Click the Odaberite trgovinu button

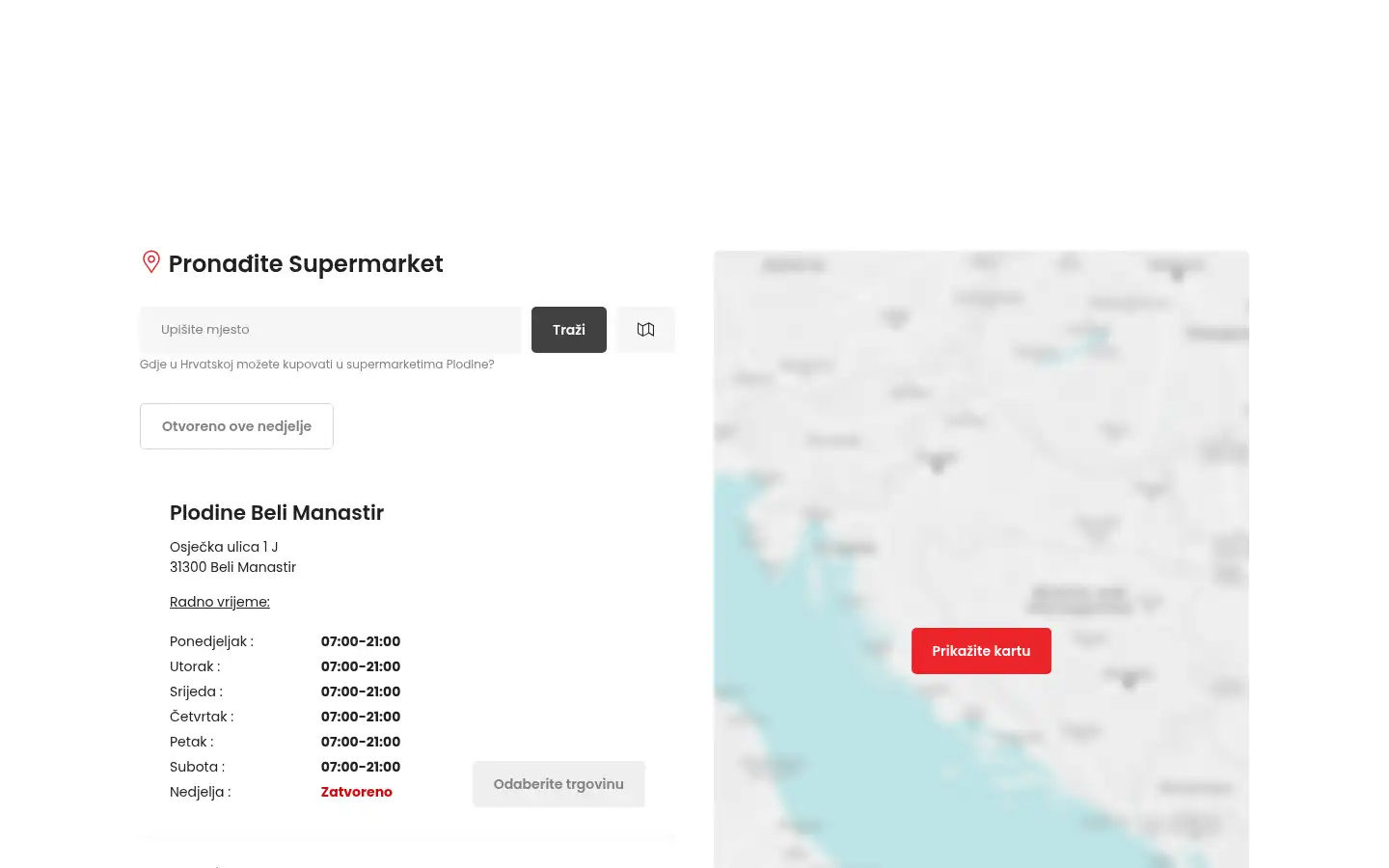click(558, 784)
